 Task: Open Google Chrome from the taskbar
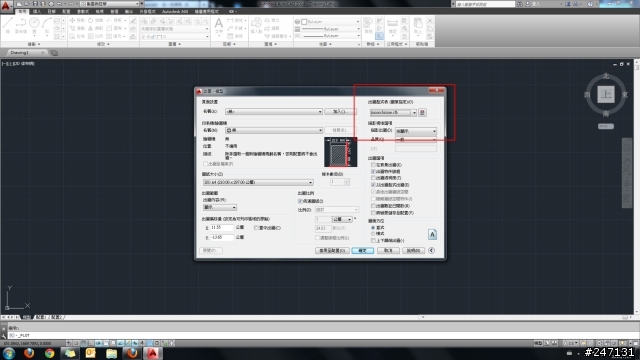49,353
